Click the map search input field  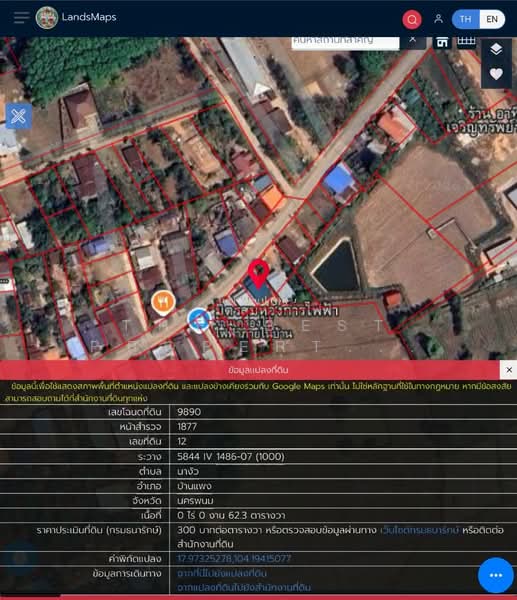(x=345, y=41)
